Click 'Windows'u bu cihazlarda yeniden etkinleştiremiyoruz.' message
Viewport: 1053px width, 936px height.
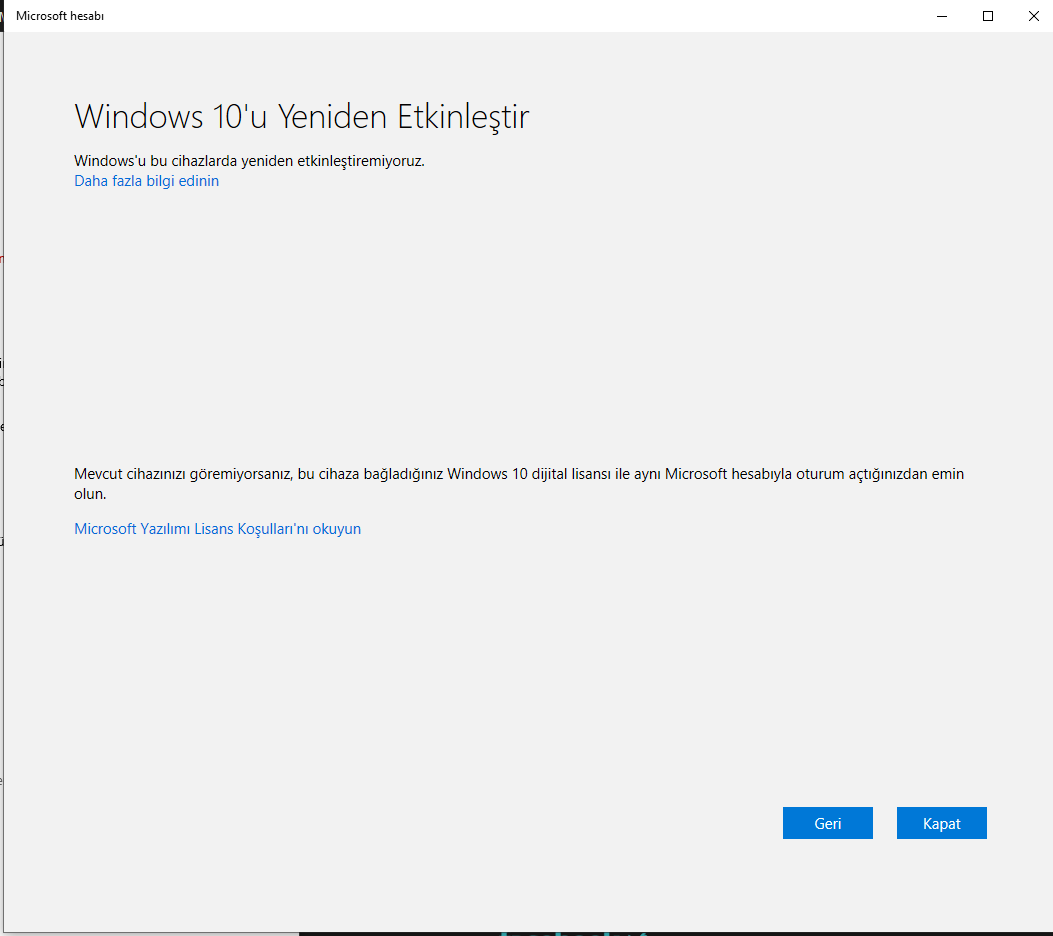coord(249,160)
